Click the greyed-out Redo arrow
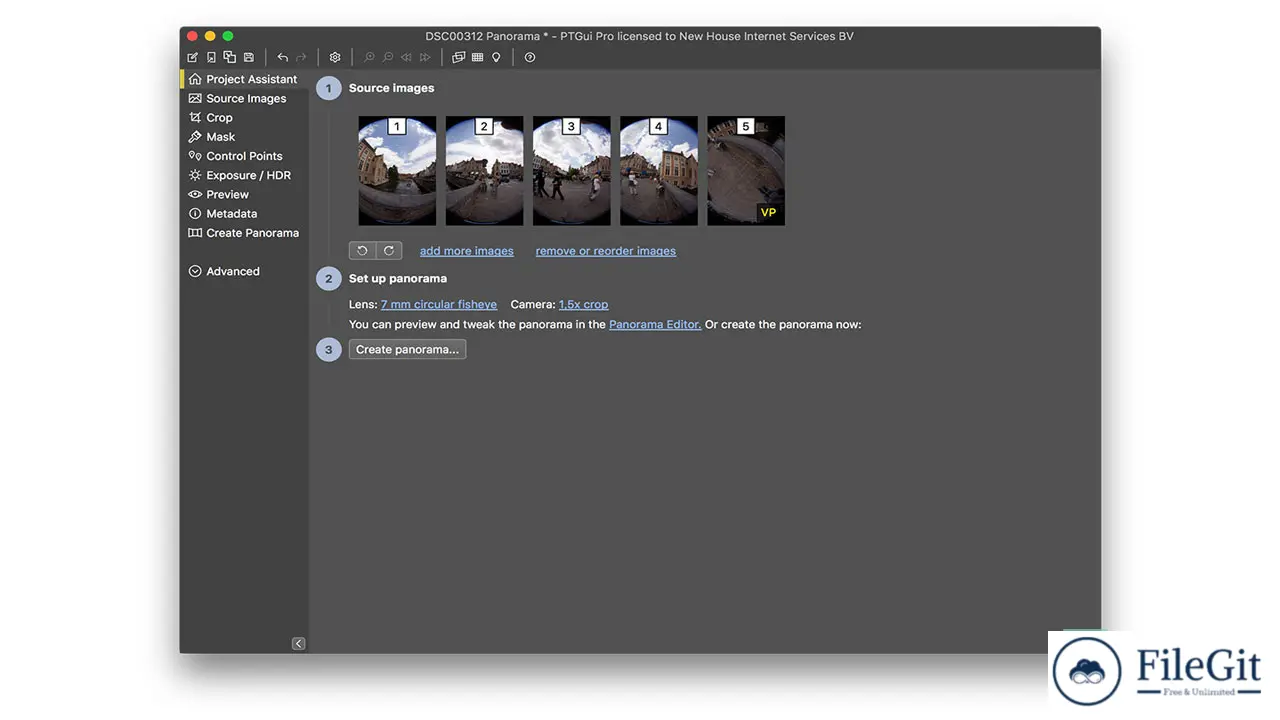 click(301, 57)
